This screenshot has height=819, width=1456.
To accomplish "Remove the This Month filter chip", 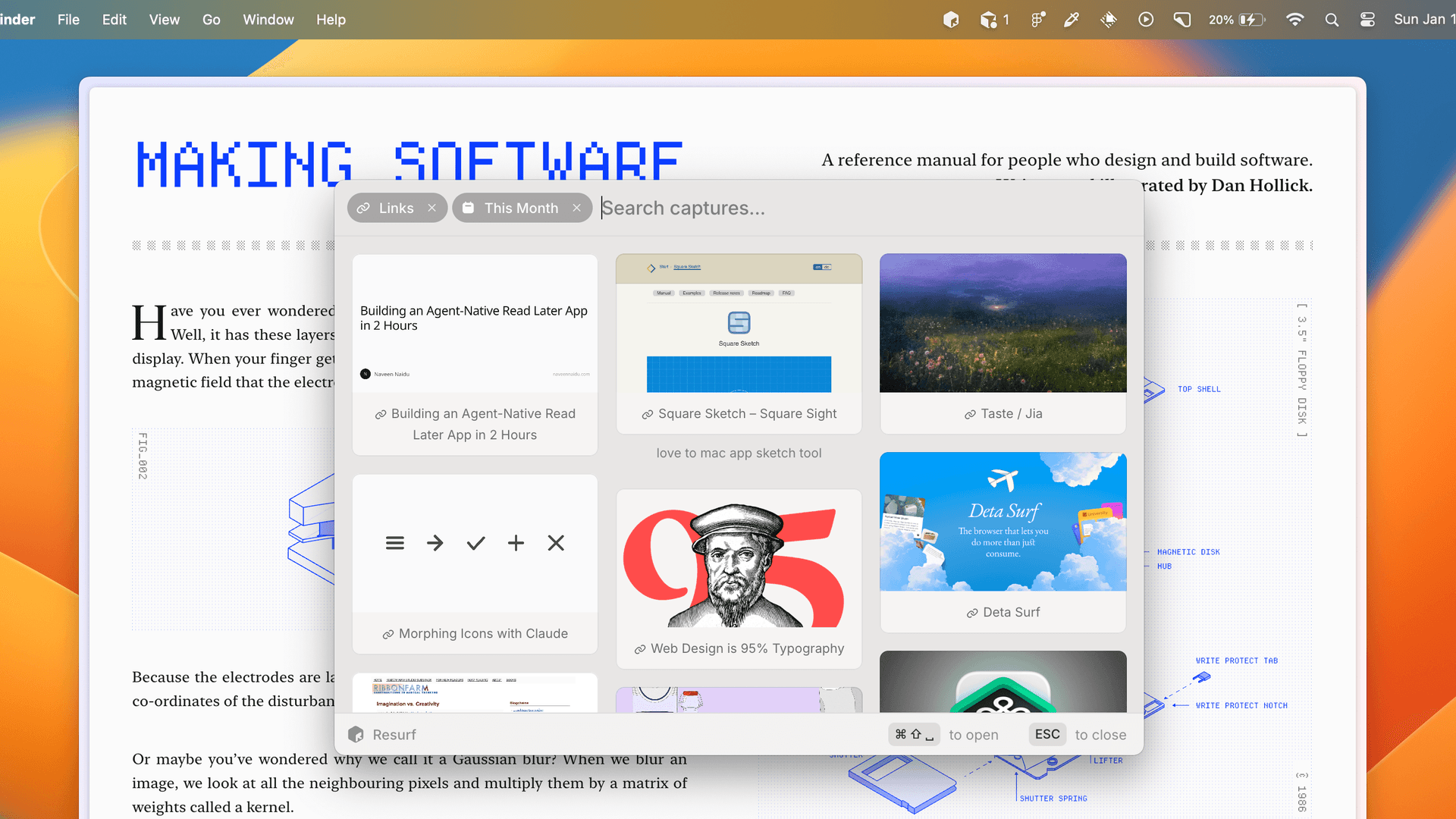I will coord(576,208).
